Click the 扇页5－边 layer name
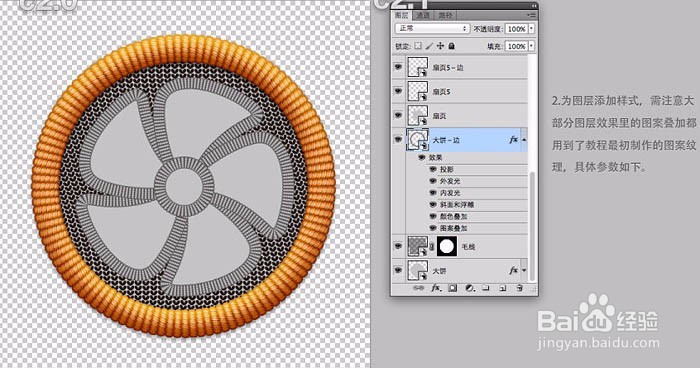 tap(448, 67)
